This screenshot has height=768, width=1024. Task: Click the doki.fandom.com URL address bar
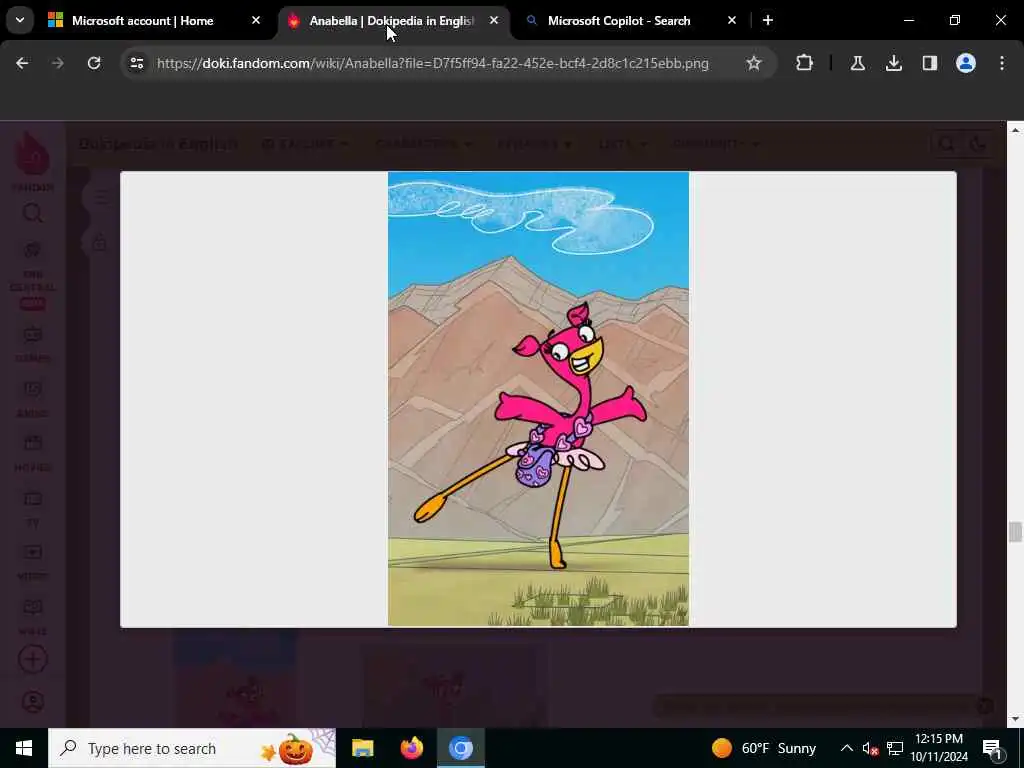pos(432,63)
